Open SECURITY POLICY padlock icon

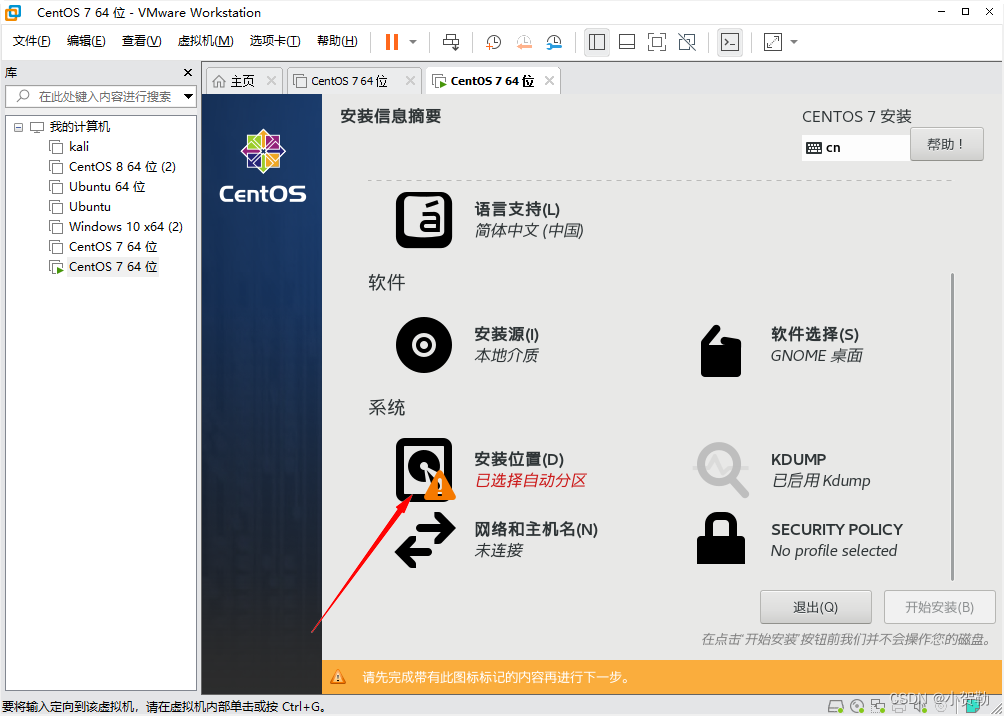coord(721,538)
